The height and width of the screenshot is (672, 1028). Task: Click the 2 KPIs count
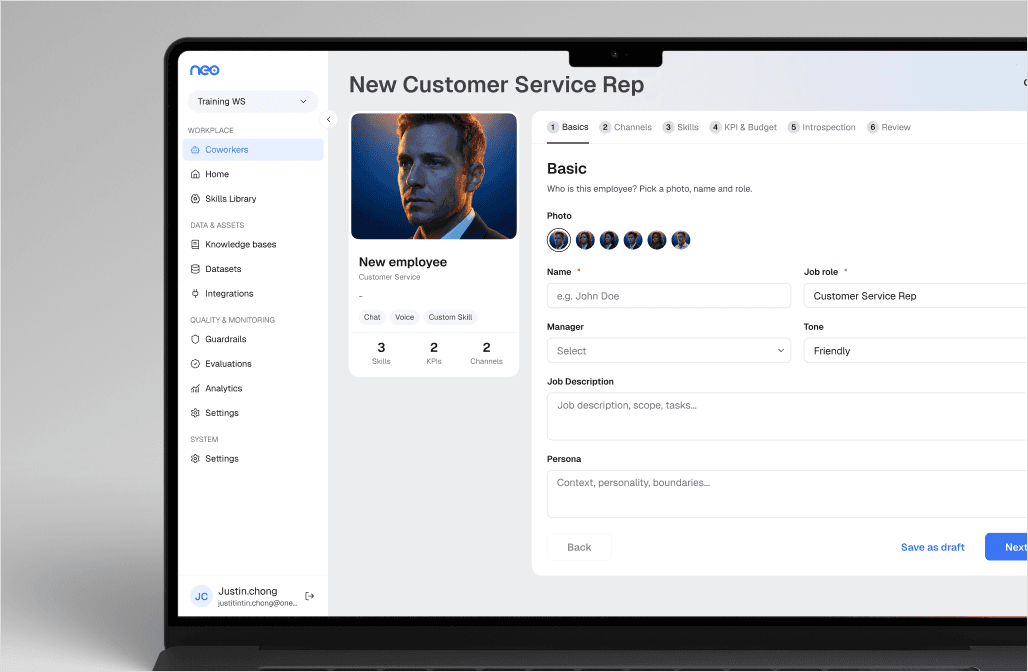pos(433,353)
